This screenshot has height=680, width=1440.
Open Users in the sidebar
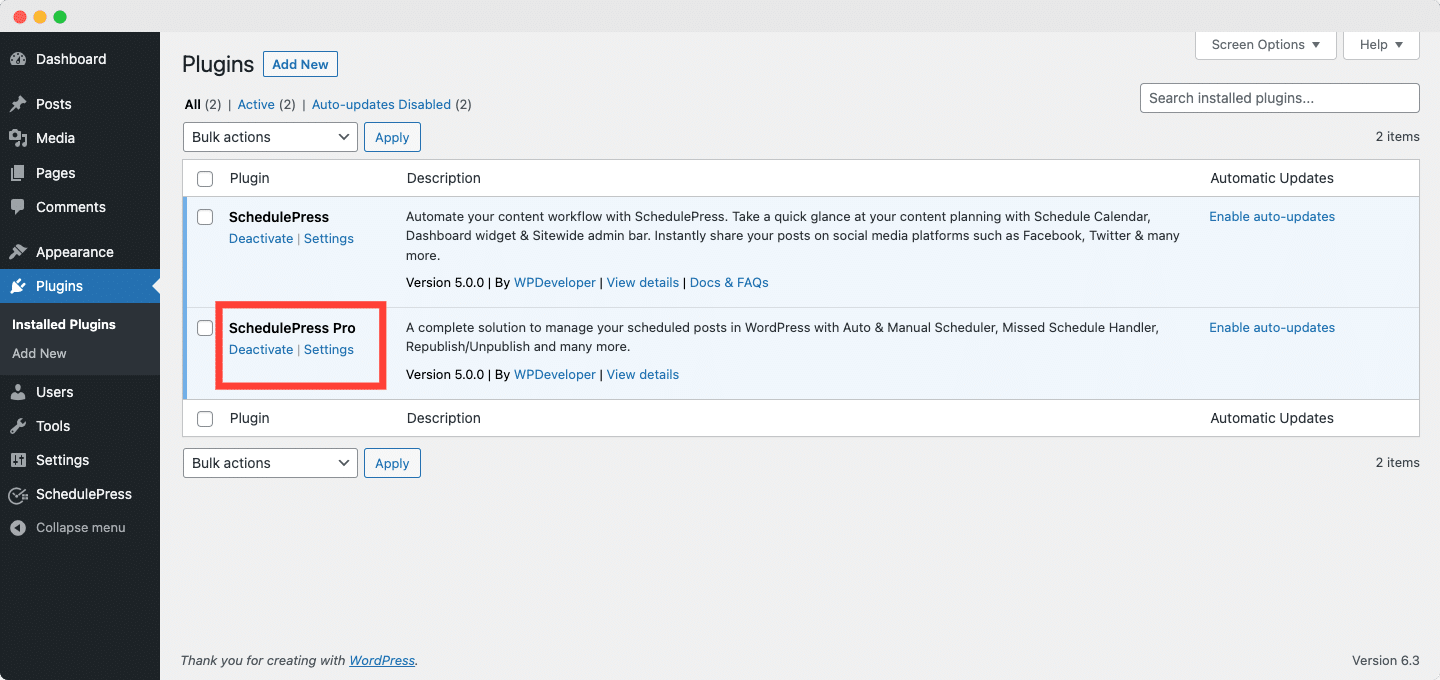[x=55, y=392]
